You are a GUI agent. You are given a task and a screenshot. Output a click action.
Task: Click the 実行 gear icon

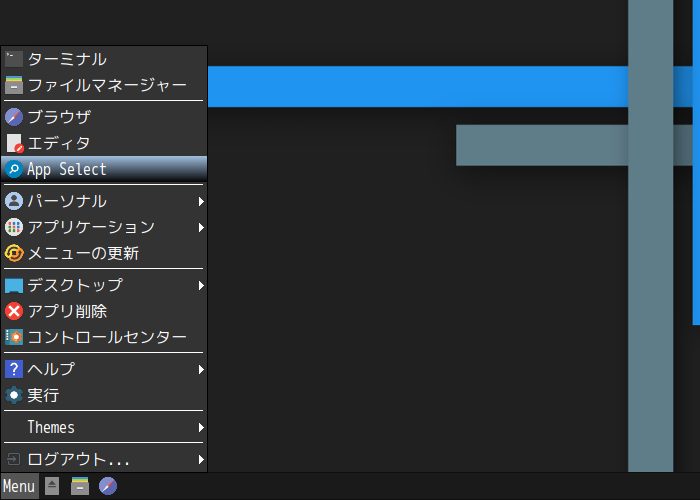tap(14, 395)
